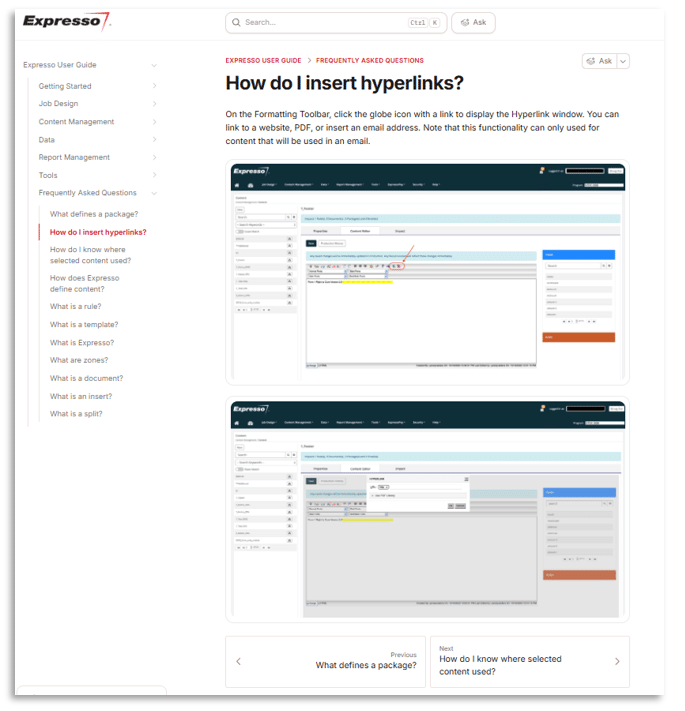Click the Expresso logo in header
The width and height of the screenshot is (685, 711).
point(66,21)
